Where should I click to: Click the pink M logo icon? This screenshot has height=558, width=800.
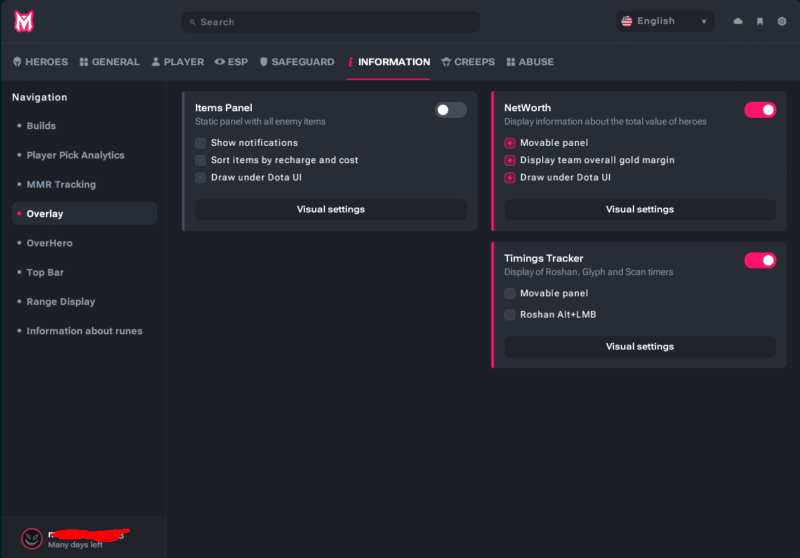point(23,21)
